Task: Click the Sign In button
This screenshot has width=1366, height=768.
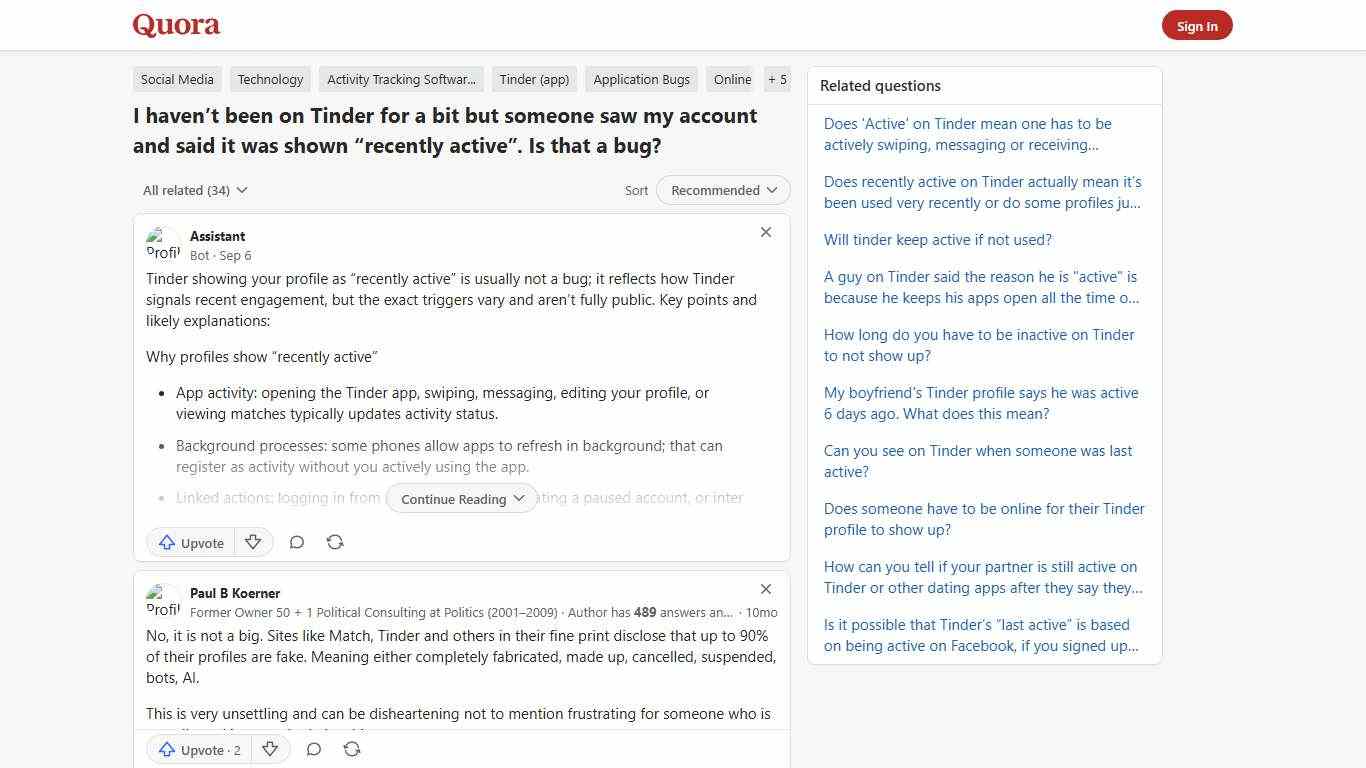Action: pyautogui.click(x=1197, y=25)
